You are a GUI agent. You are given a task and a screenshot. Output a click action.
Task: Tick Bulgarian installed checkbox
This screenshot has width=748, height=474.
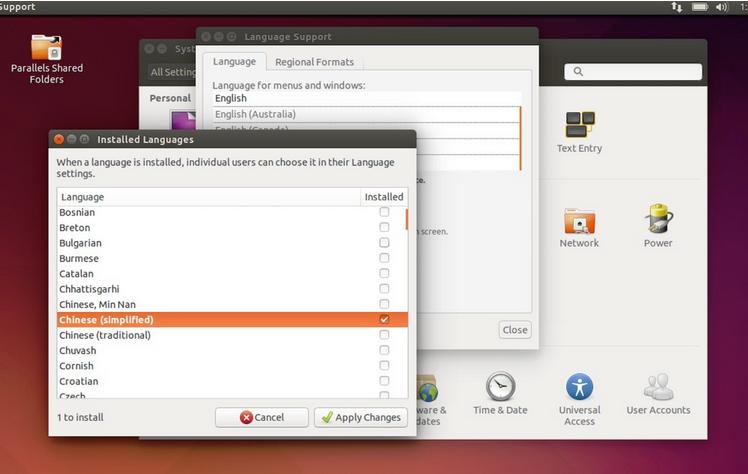coord(384,243)
